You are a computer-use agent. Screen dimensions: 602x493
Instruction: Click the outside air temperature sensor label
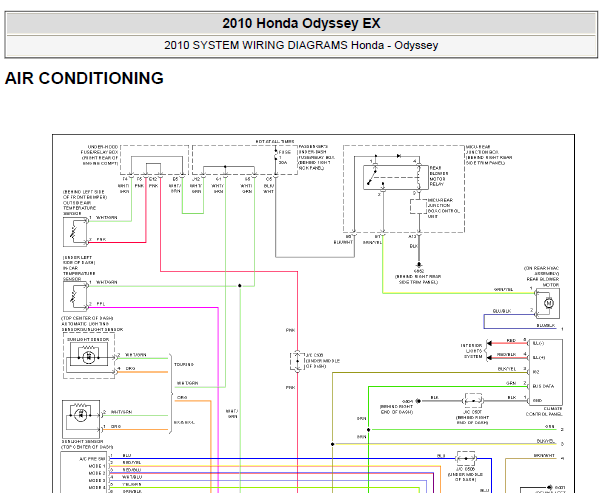[85, 202]
